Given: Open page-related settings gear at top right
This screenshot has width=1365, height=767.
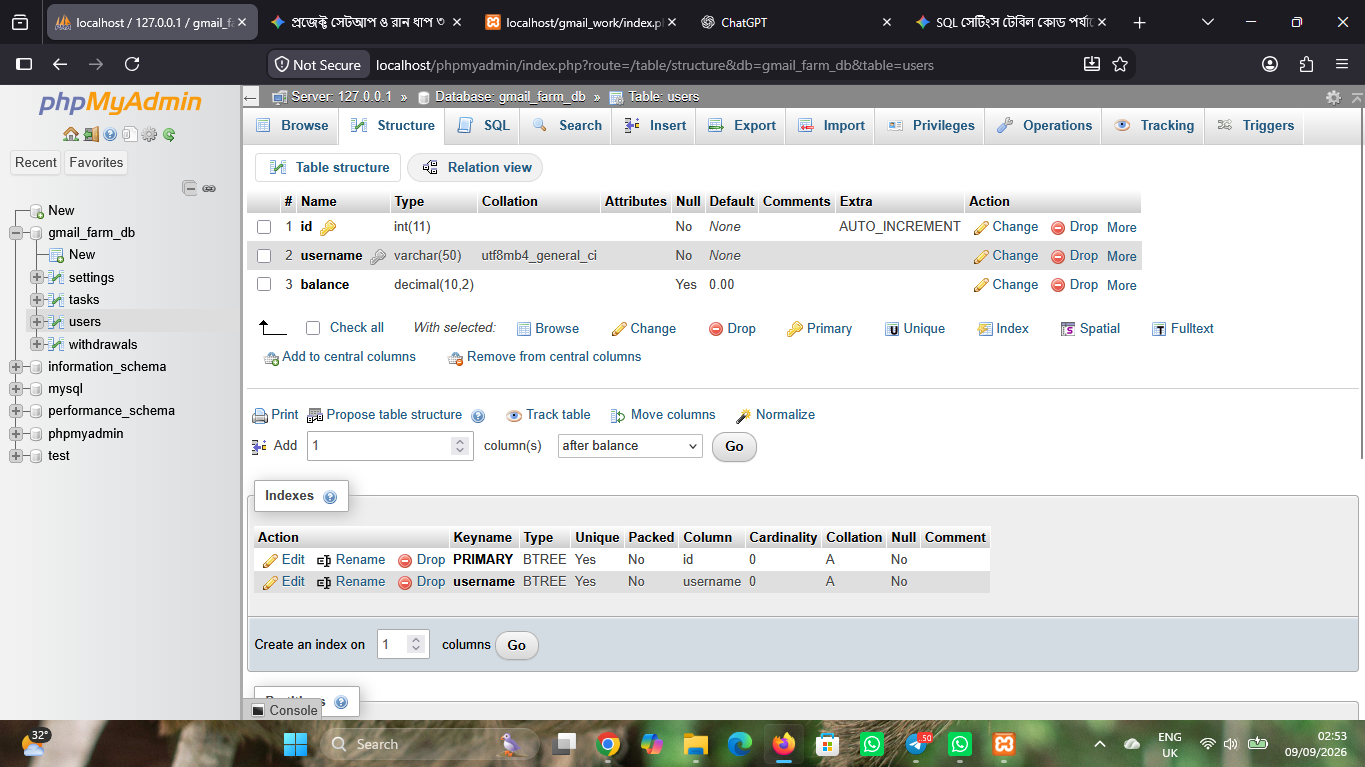Looking at the screenshot, I should click(x=1333, y=97).
